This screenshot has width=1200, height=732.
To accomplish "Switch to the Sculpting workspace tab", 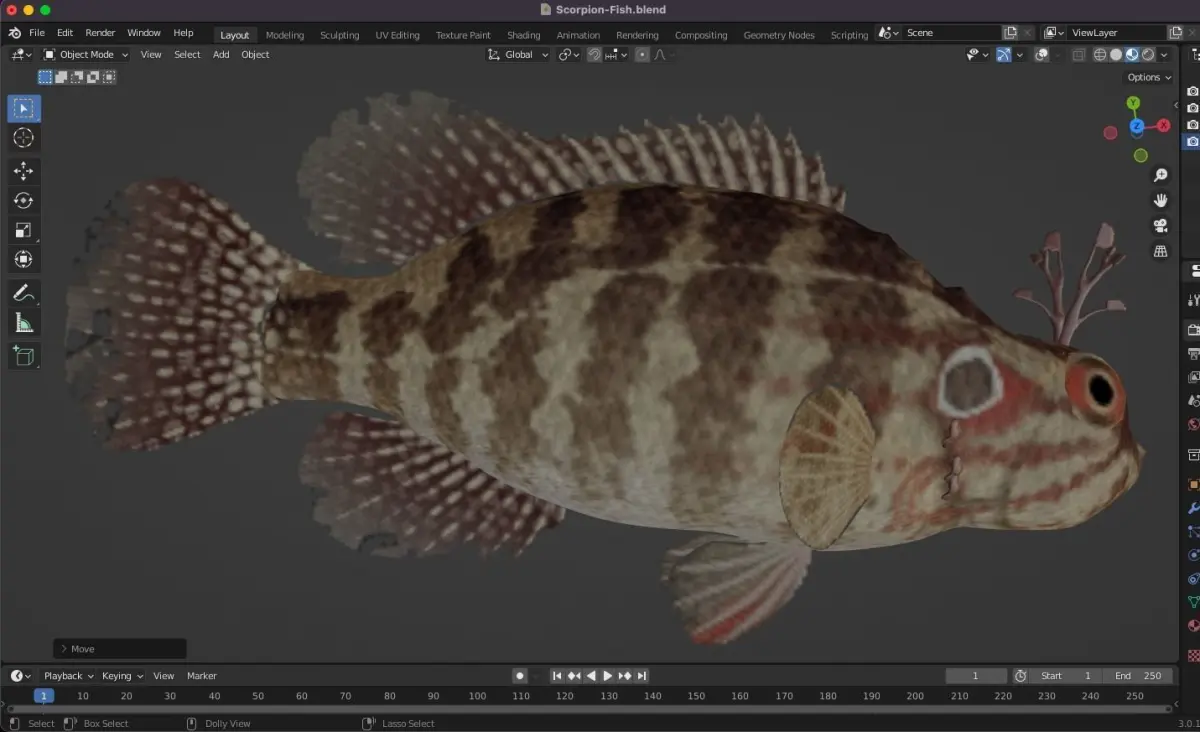I will [x=339, y=35].
